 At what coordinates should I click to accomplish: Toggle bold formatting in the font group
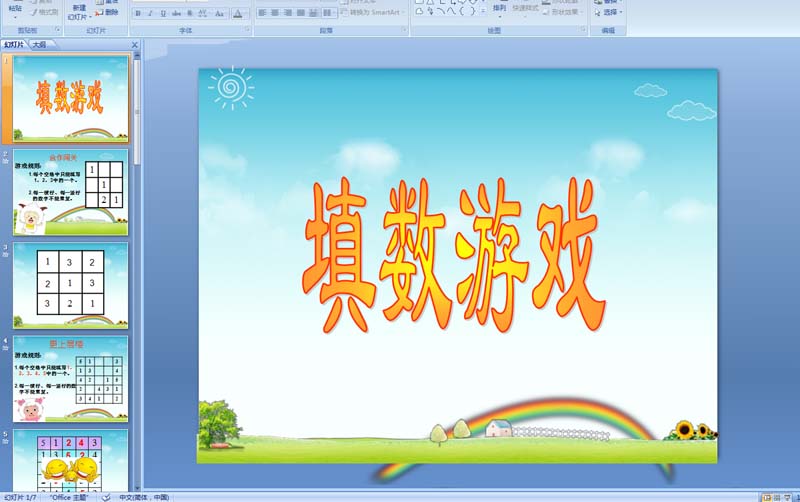[138, 14]
